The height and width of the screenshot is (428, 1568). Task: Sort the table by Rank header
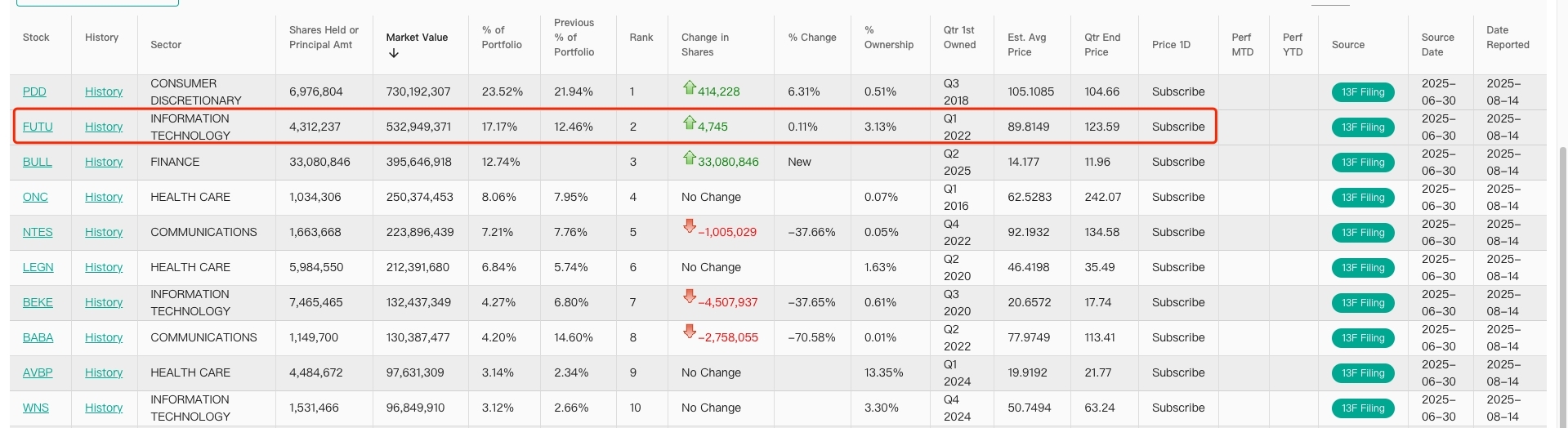point(641,38)
